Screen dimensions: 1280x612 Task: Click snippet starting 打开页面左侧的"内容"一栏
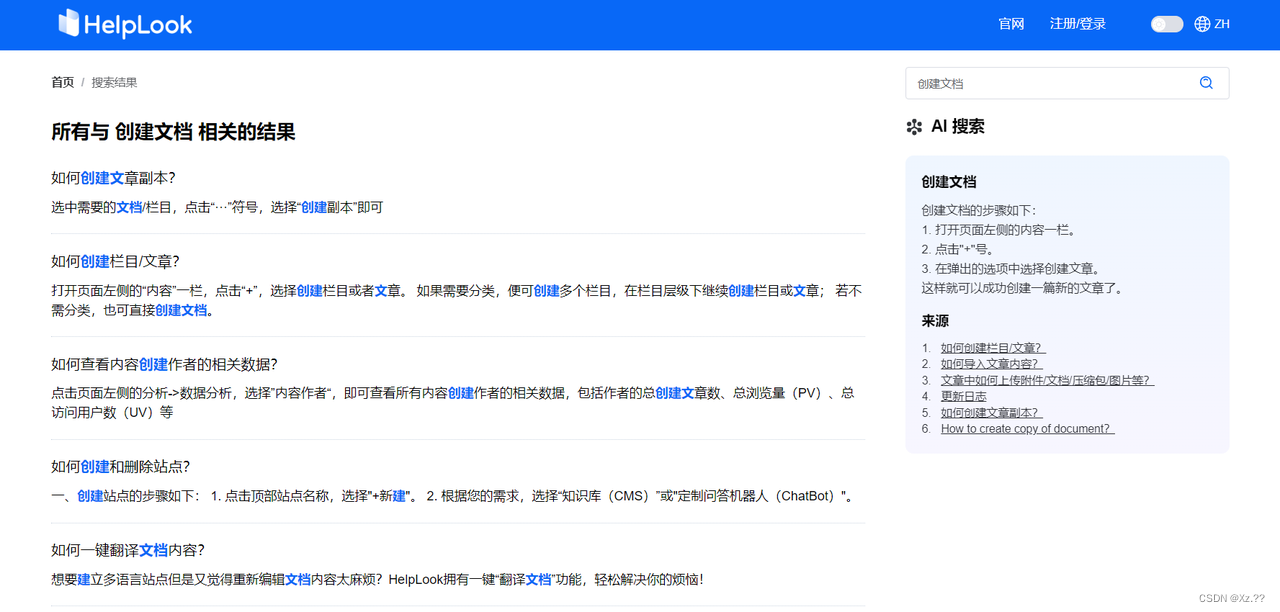[x=456, y=300]
